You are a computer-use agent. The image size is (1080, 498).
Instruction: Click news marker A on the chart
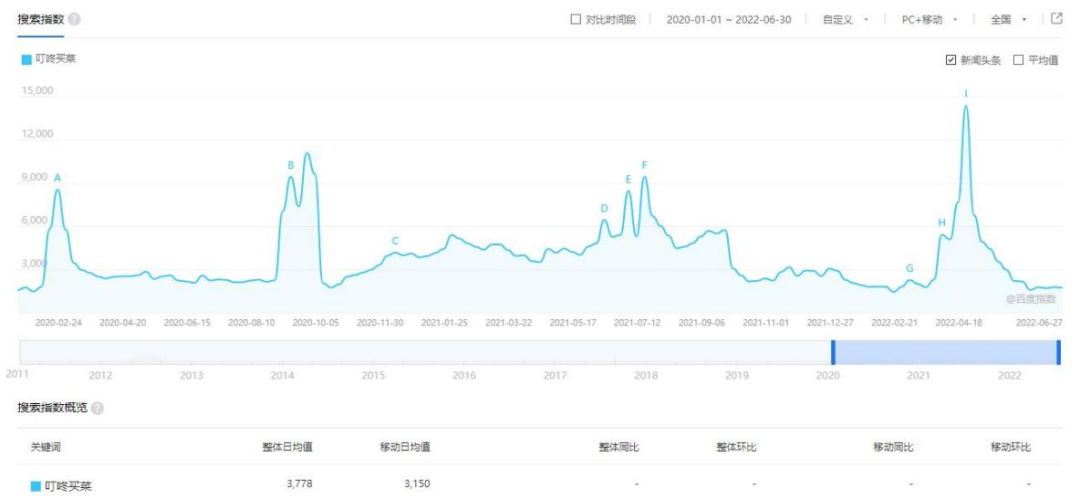tap(57, 178)
